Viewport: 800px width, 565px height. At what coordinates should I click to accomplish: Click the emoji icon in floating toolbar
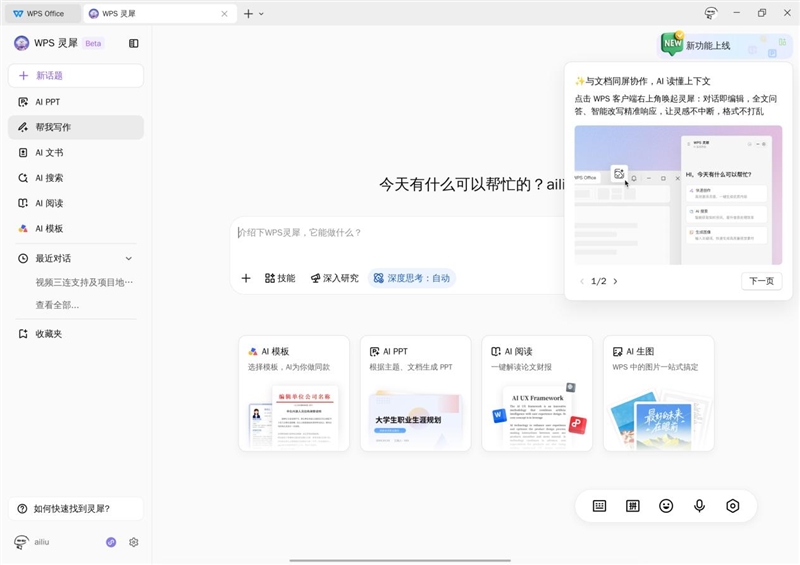[666, 506]
